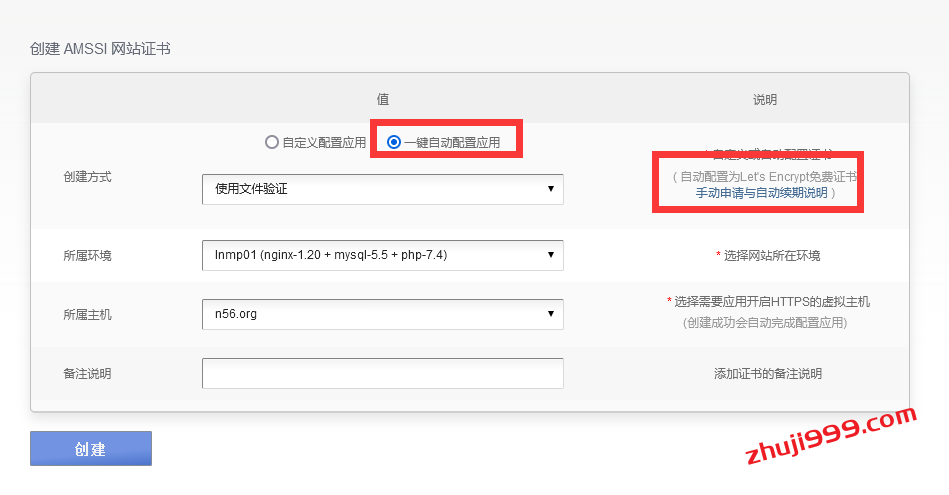The width and height of the screenshot is (949, 495).
Task: Choose the 一键自动配置应用 radio option
Action: 394,142
